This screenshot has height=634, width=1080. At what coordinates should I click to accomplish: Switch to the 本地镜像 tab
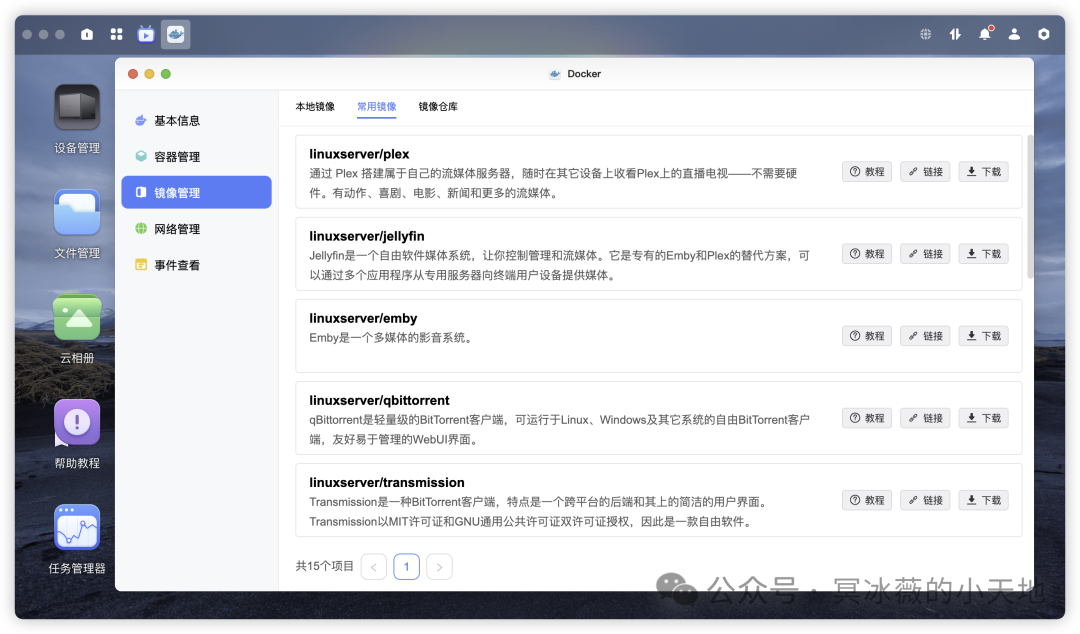coord(315,106)
